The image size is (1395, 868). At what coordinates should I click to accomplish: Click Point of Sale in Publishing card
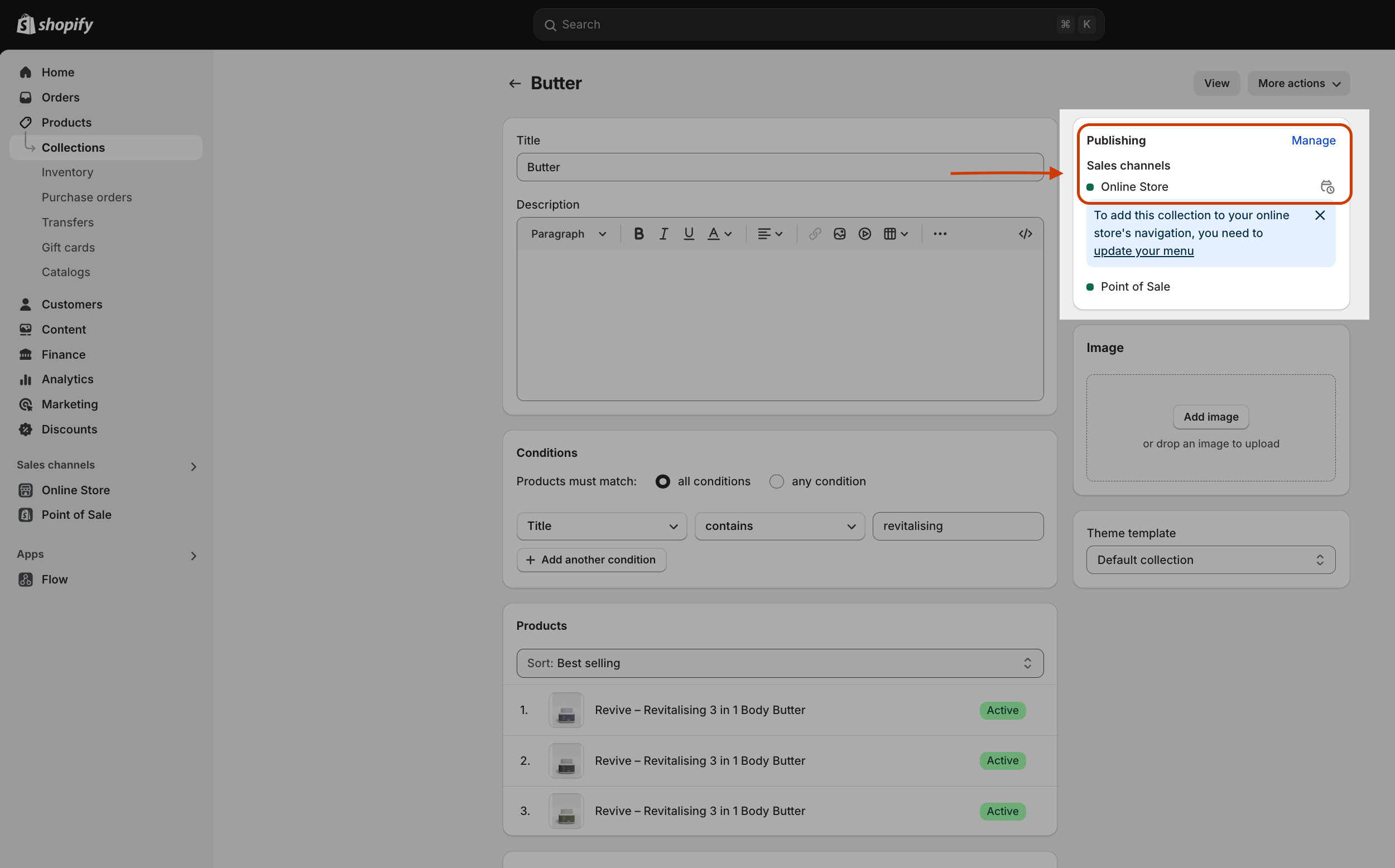(1135, 287)
